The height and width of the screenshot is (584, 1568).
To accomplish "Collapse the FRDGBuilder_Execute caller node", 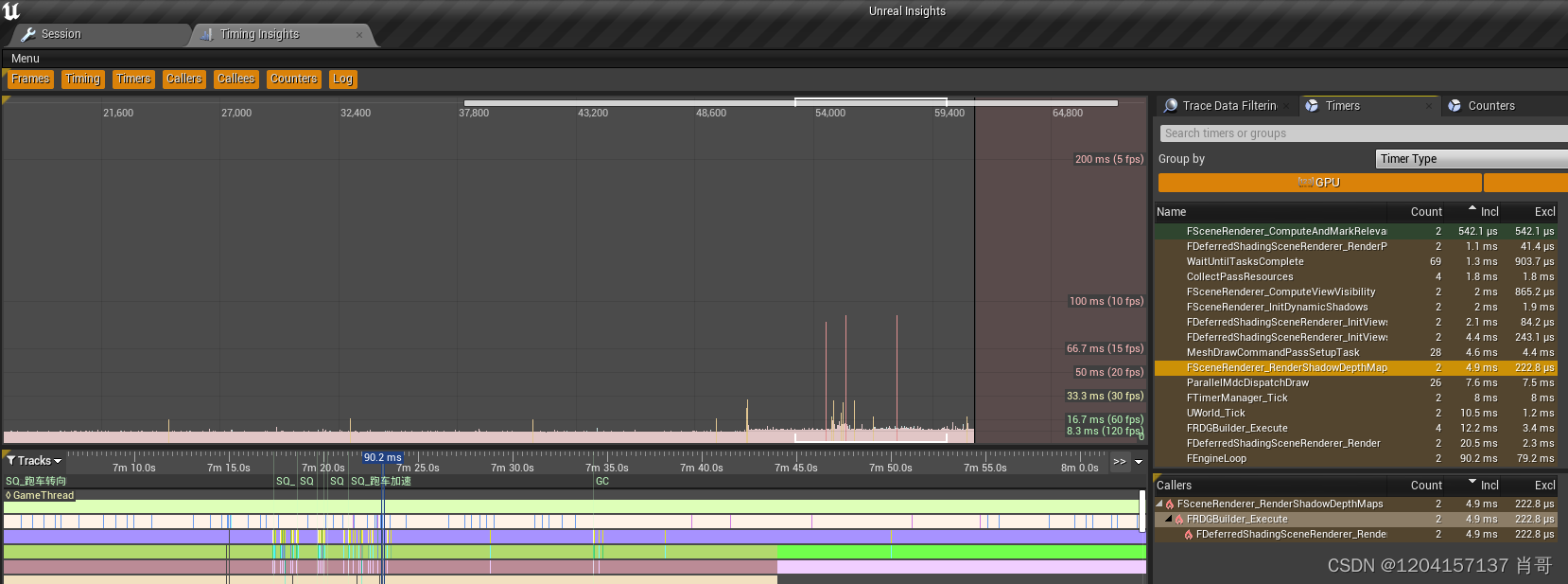I will pos(1169,520).
